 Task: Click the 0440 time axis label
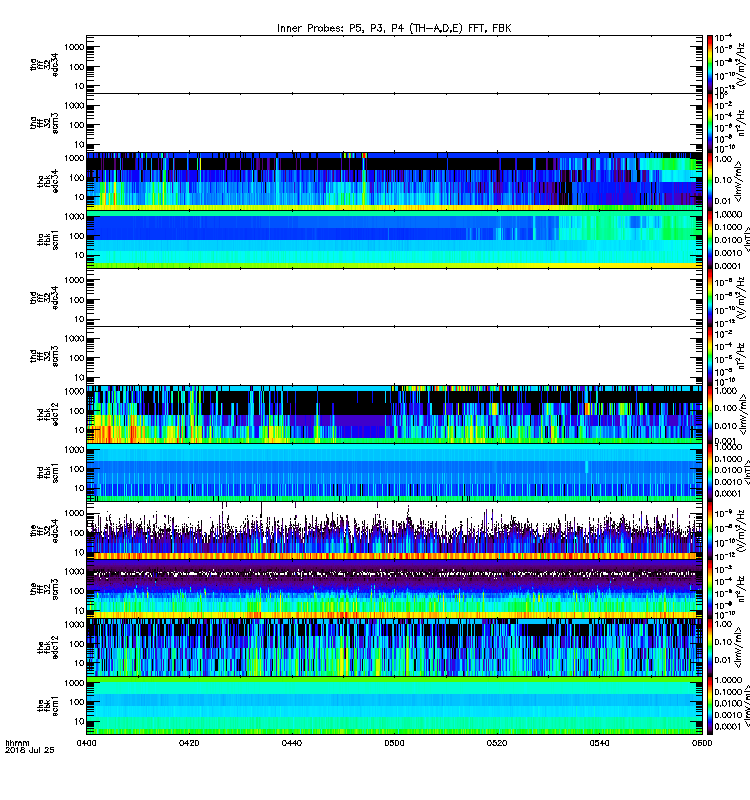[x=291, y=743]
